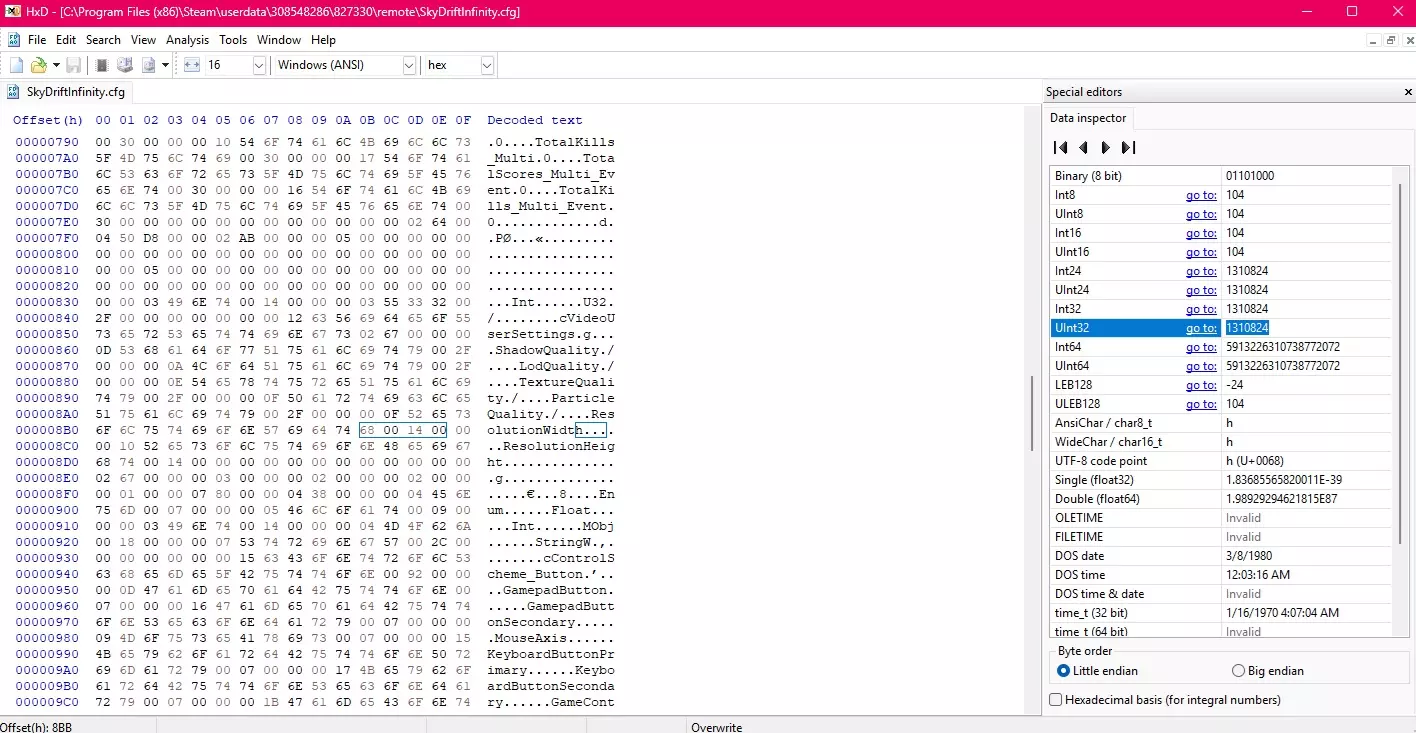Click 'go to:' link for Int64
The width and height of the screenshot is (1416, 733).
pos(1201,347)
